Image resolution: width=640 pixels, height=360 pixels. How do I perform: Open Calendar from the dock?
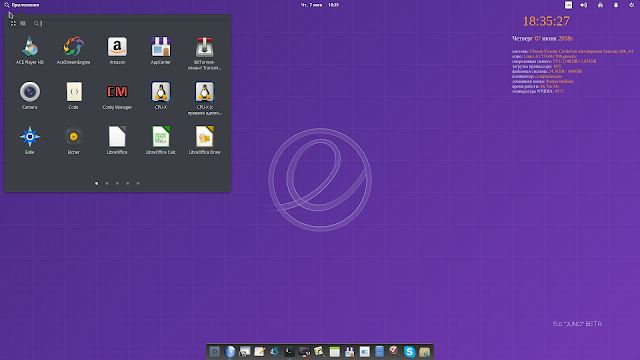pos(334,351)
